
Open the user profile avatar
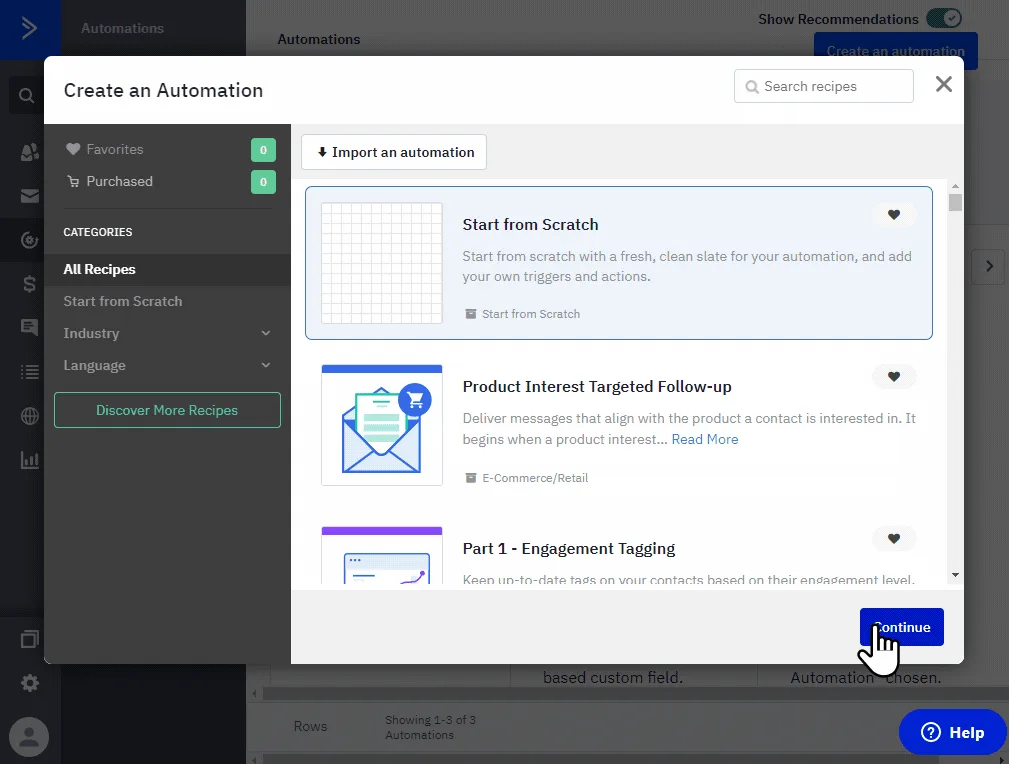coord(29,737)
